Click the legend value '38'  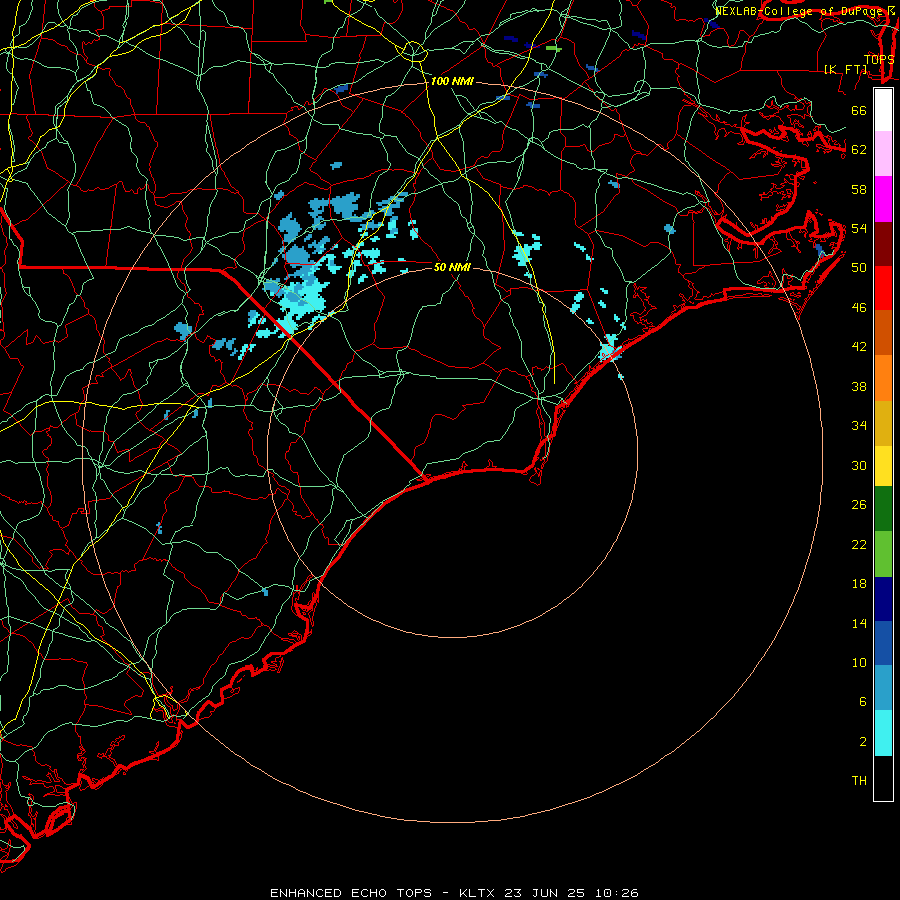click(x=859, y=387)
